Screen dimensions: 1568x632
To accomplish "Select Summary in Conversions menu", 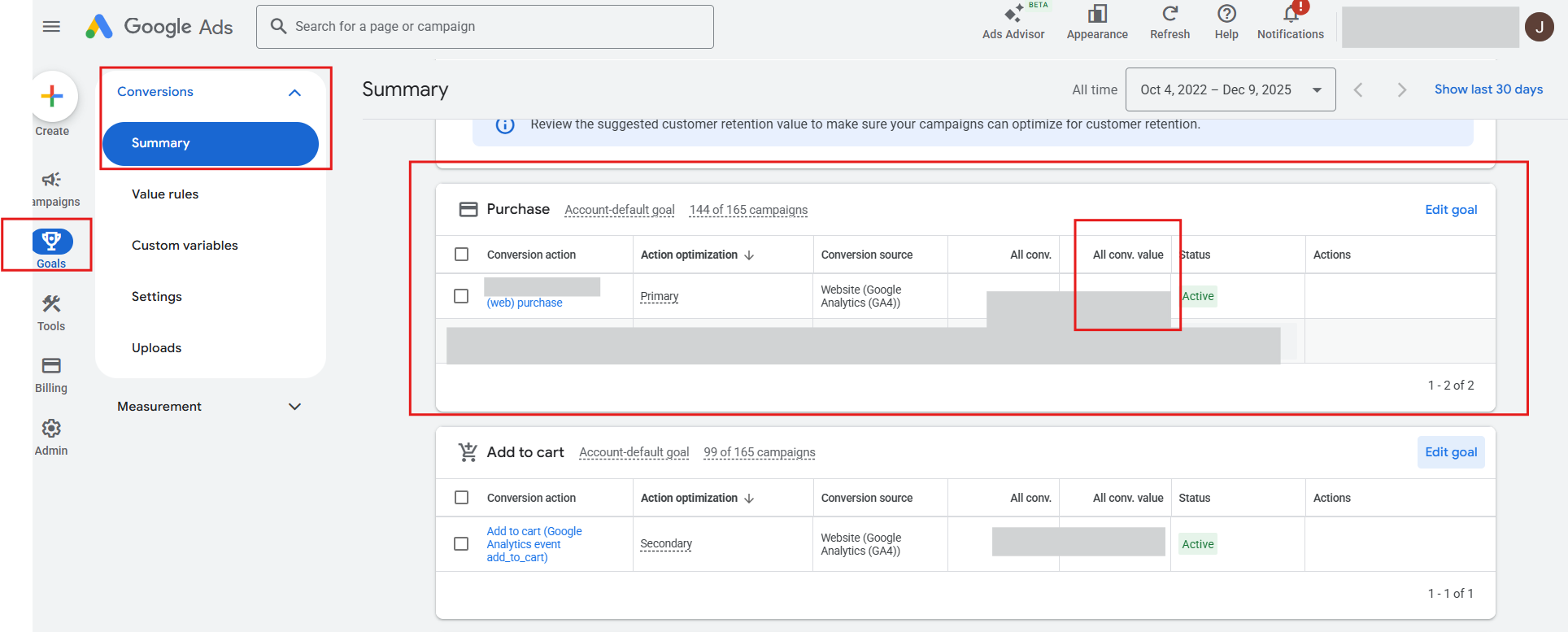I will (211, 143).
